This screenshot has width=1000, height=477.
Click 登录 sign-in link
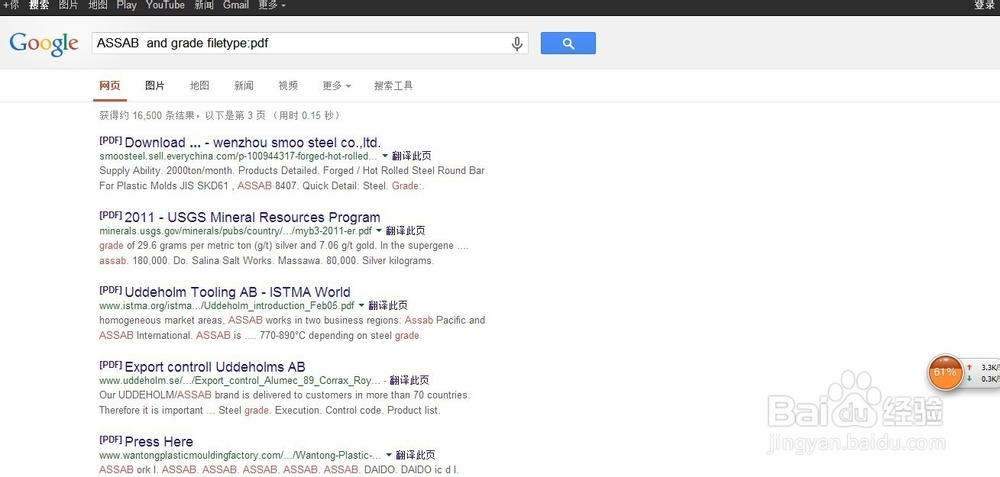click(x=984, y=5)
